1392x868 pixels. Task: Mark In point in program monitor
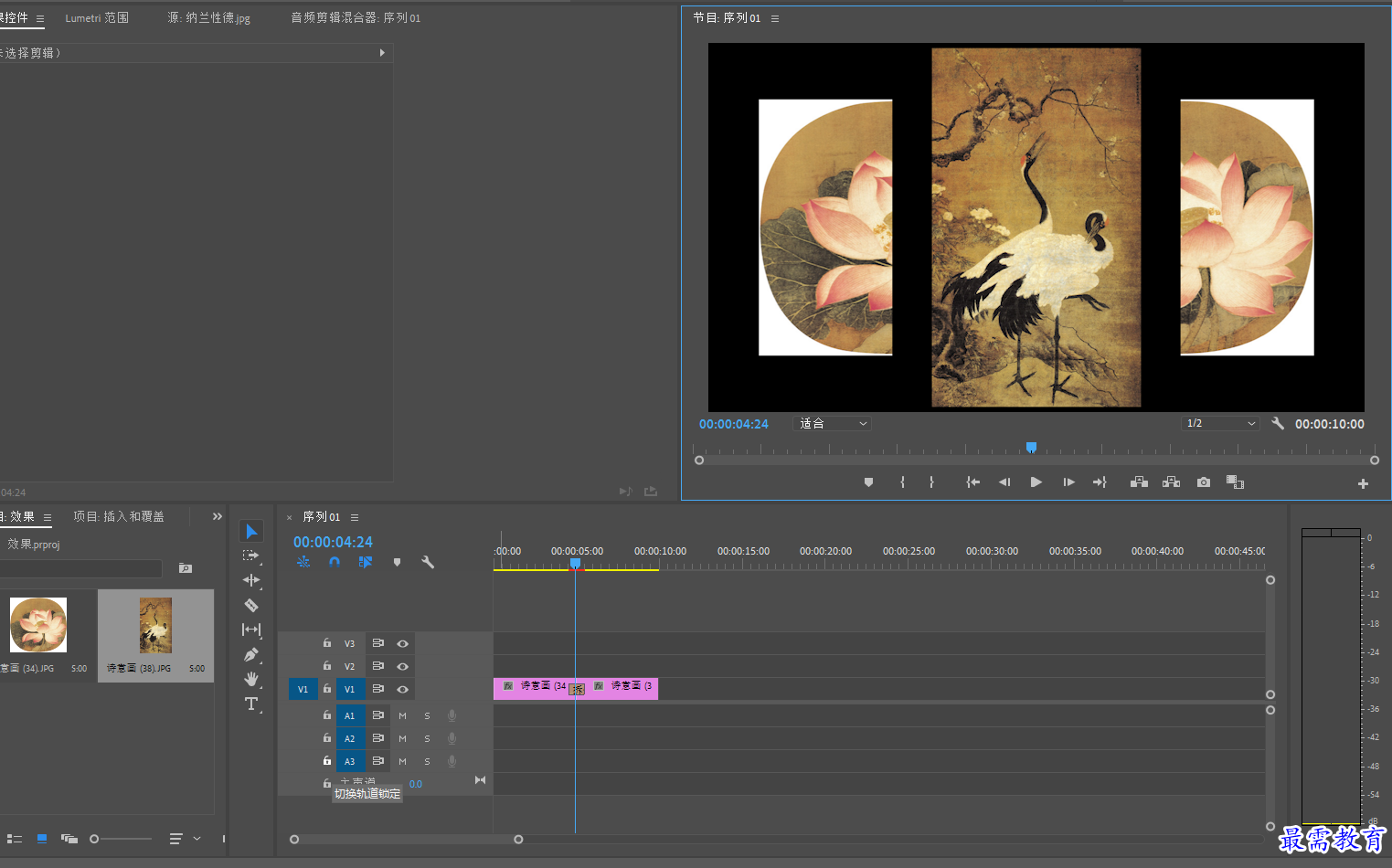tap(902, 482)
